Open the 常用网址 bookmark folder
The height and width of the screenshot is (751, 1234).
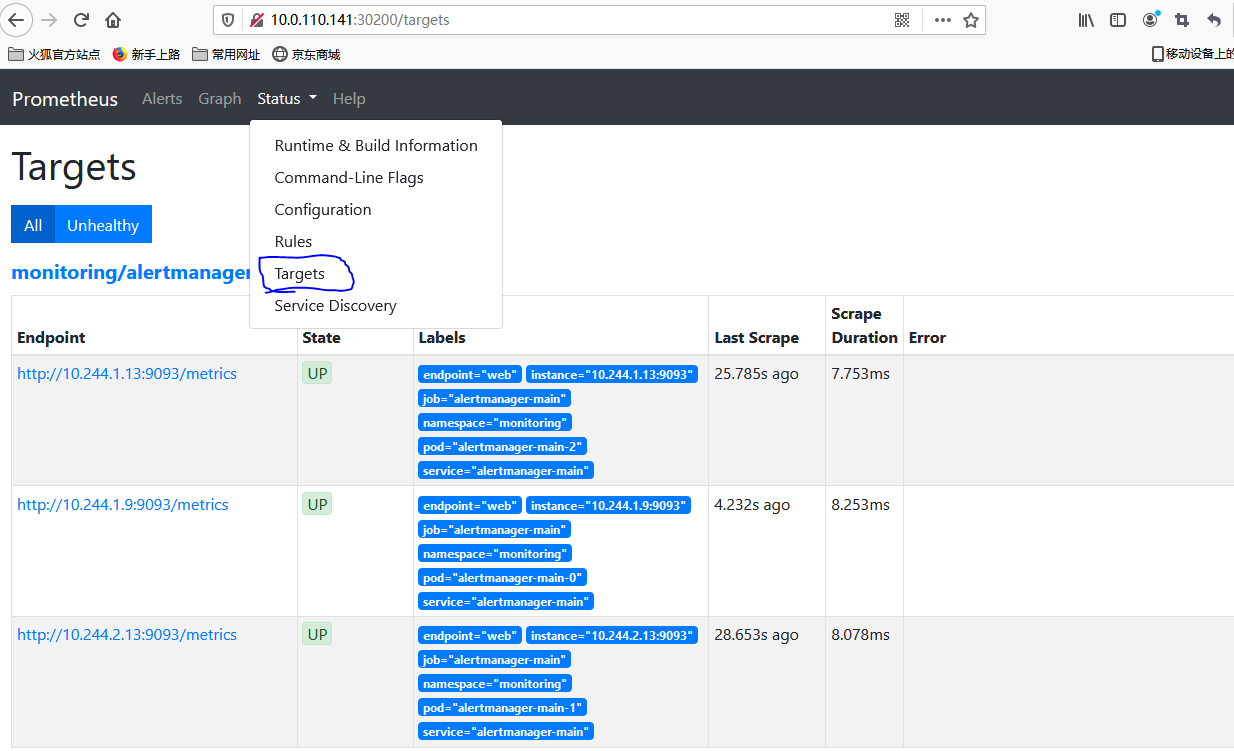(x=226, y=55)
